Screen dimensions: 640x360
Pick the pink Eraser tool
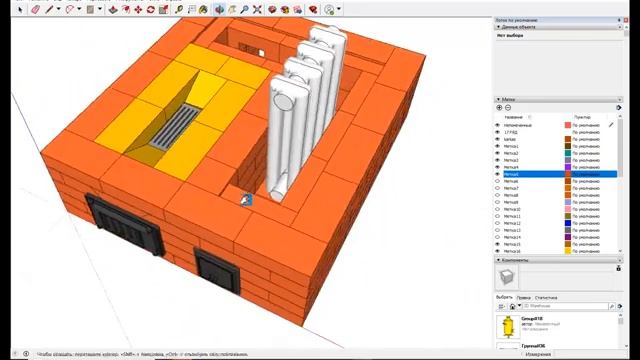click(35, 9)
